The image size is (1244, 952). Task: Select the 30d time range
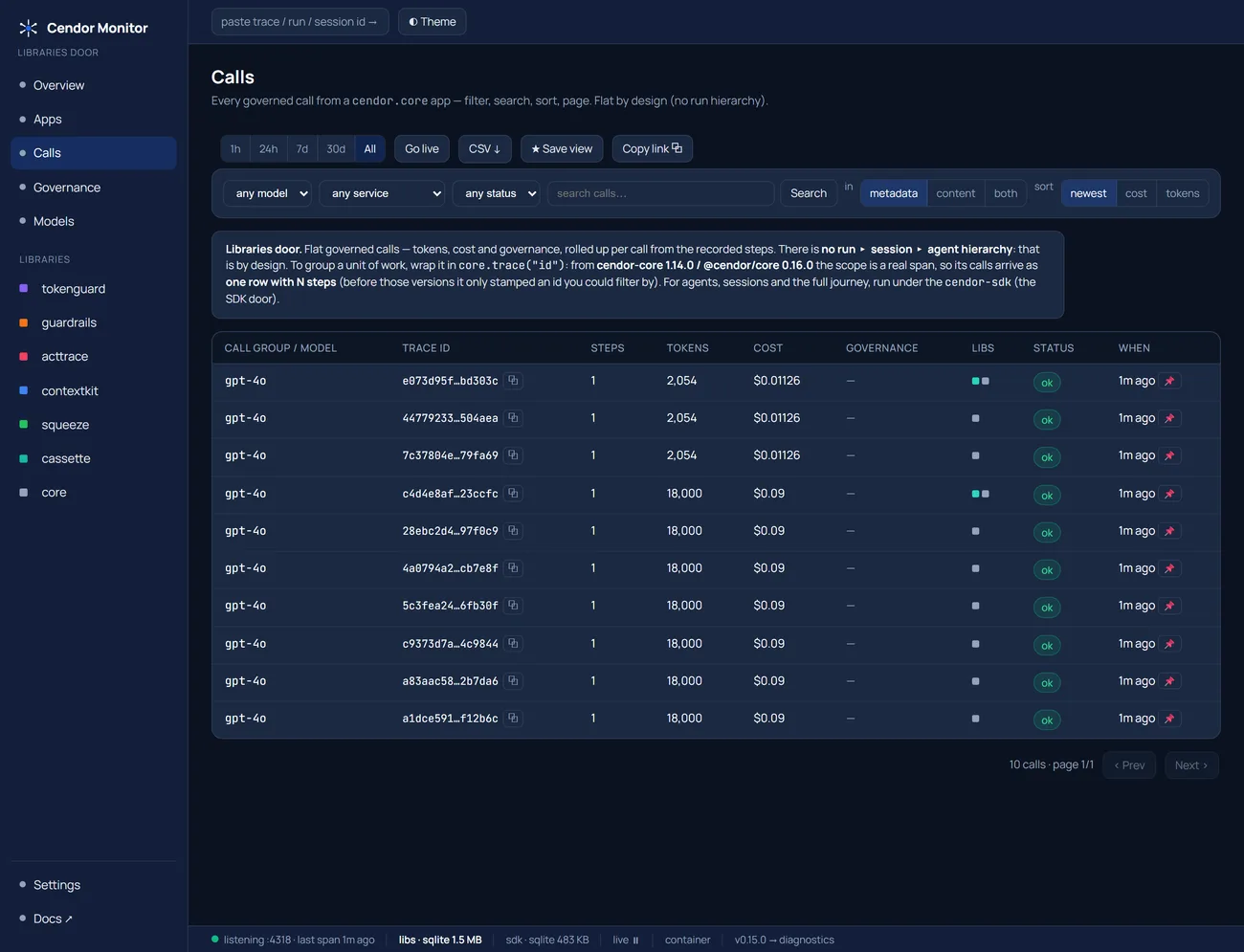[x=336, y=149]
